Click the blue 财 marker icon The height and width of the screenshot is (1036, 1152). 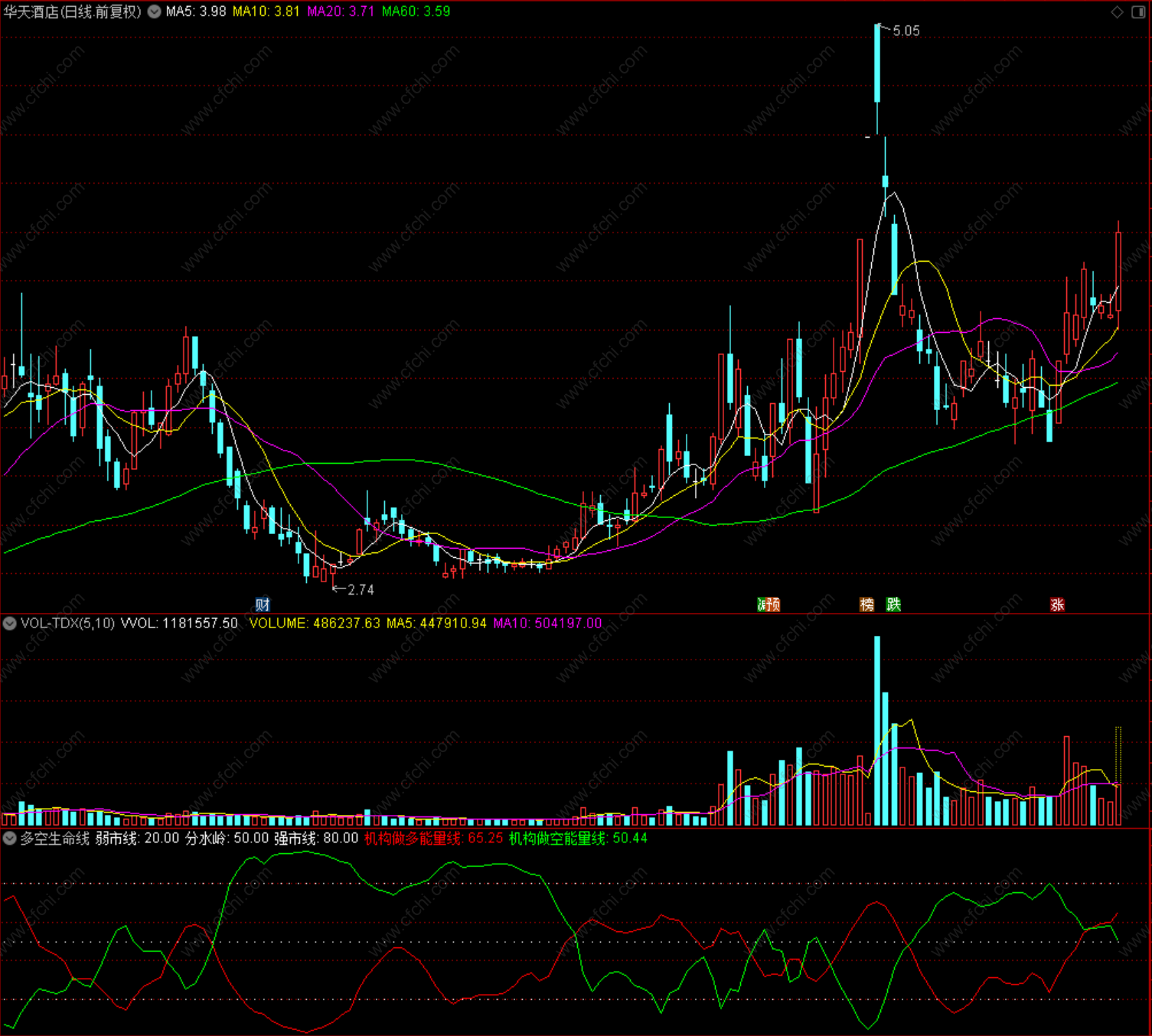point(263,604)
